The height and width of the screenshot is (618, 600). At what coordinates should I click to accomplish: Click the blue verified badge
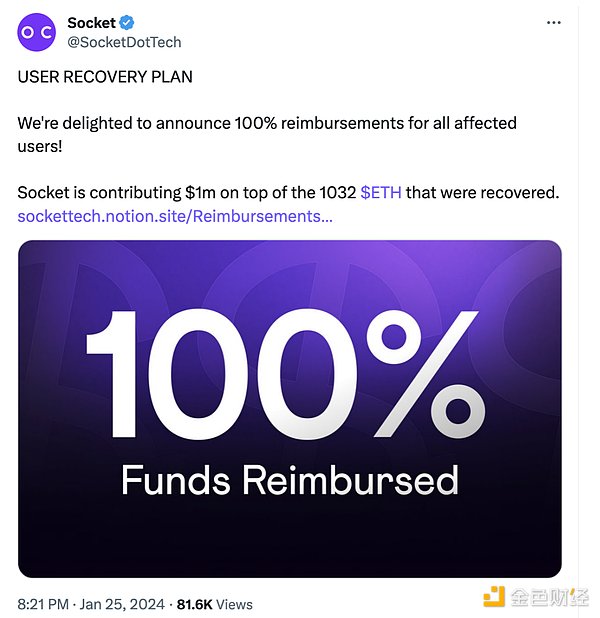click(128, 23)
